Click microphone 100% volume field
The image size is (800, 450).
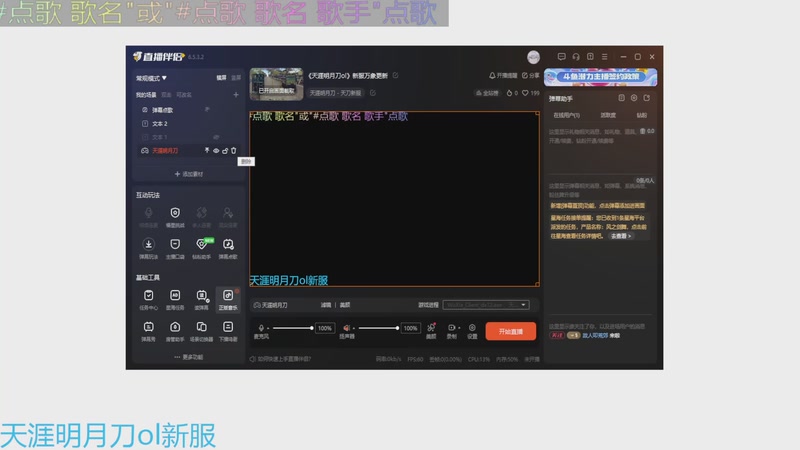coord(325,328)
